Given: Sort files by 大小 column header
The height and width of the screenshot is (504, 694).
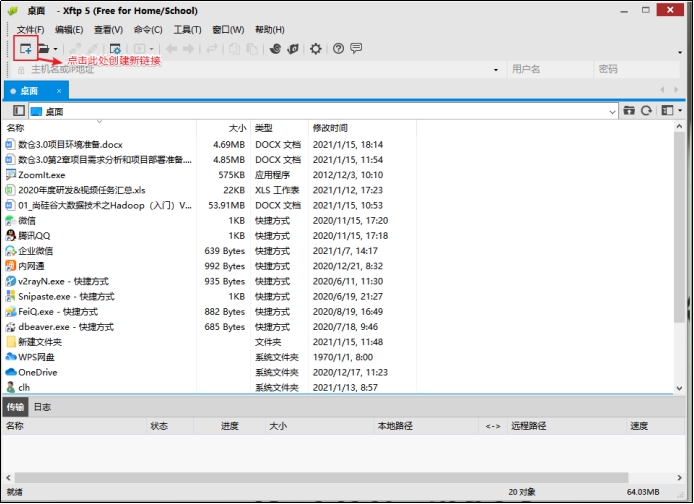Looking at the screenshot, I should click(224, 128).
